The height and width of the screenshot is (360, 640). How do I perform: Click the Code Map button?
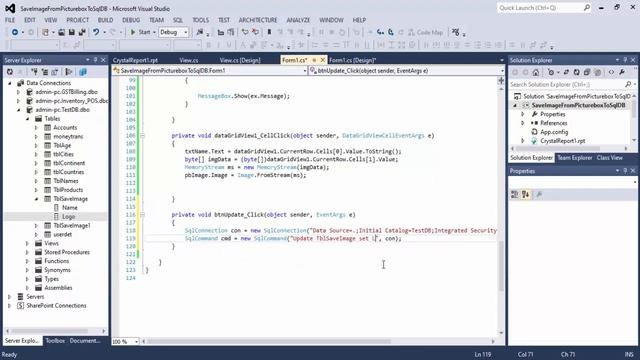click(425, 32)
